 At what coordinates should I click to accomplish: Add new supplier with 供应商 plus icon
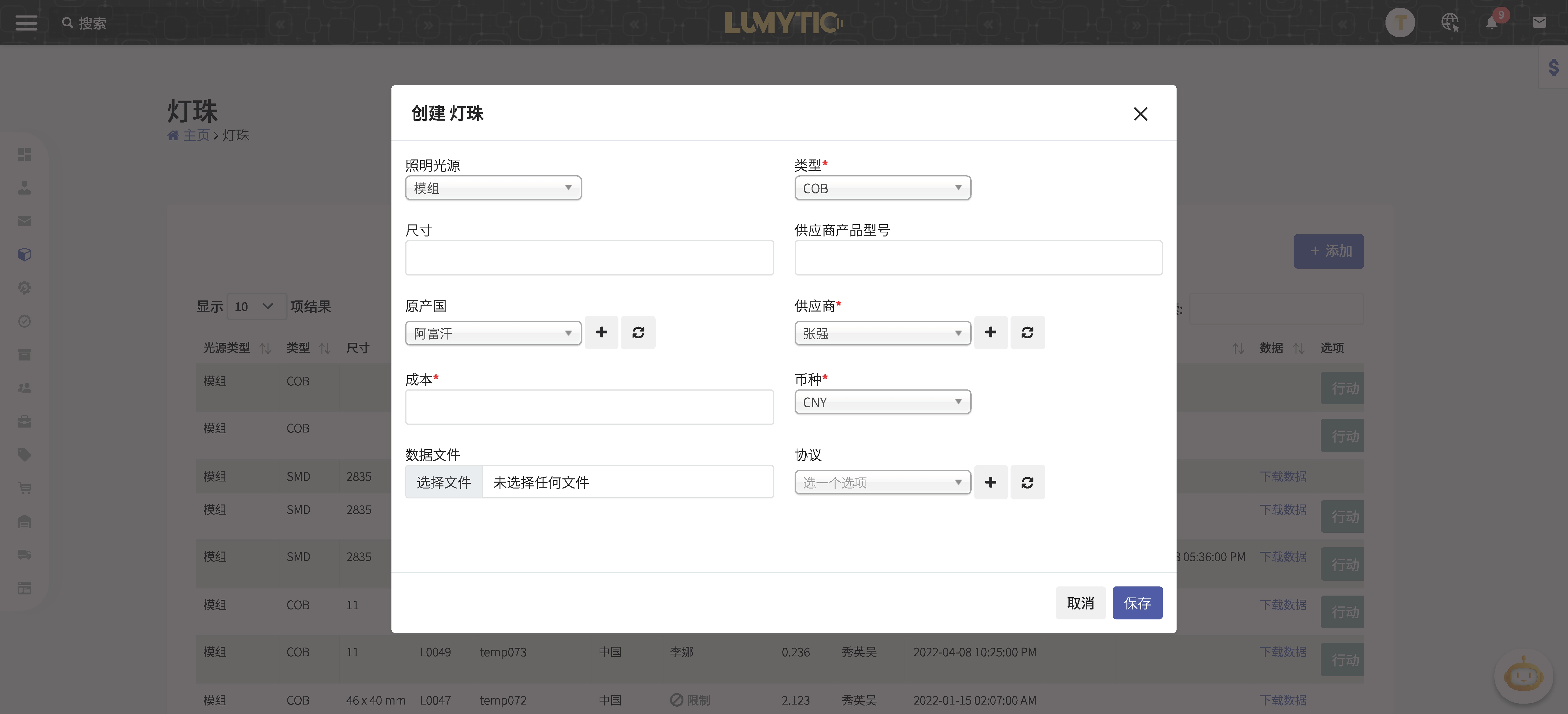coord(990,332)
